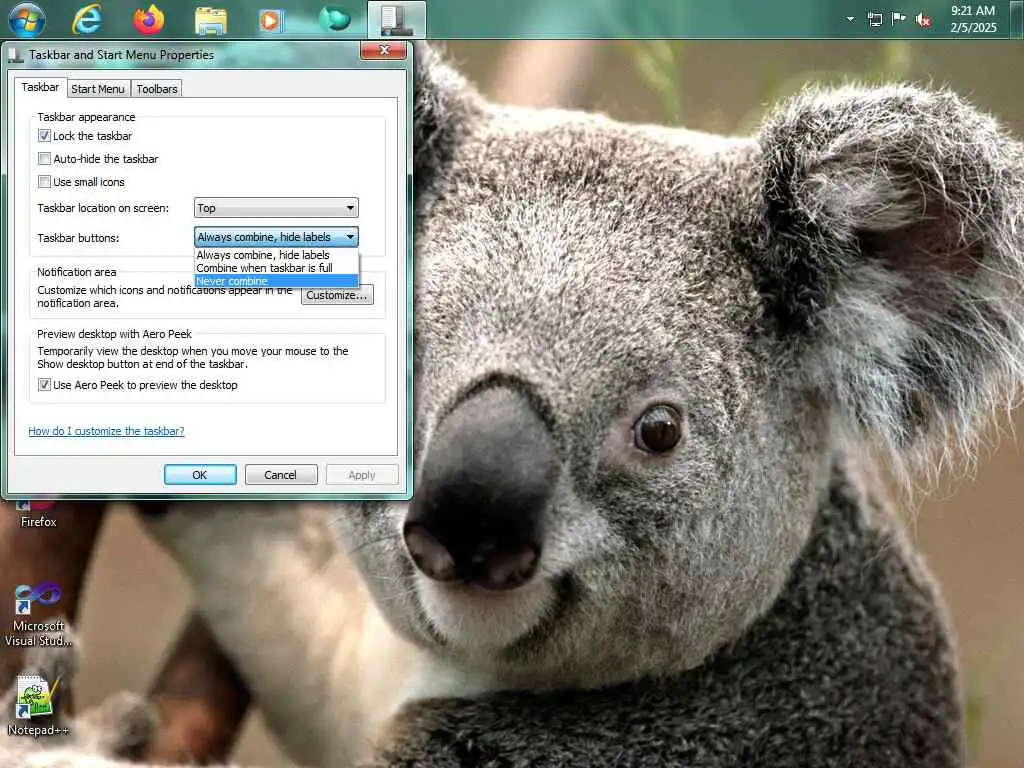Confirm with the OK button

pyautogui.click(x=200, y=475)
